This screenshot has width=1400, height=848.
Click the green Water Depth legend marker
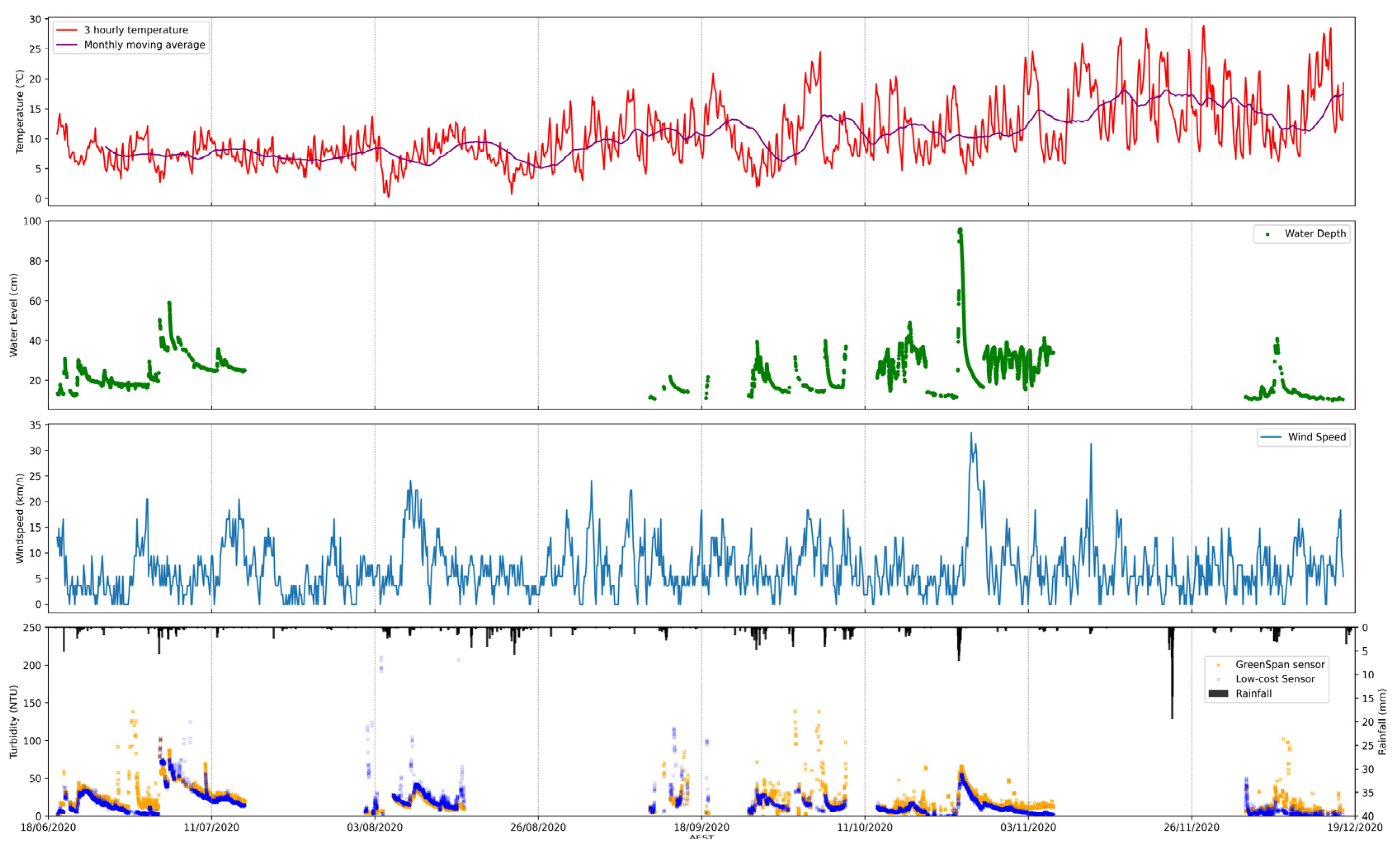pyautogui.click(x=1267, y=234)
